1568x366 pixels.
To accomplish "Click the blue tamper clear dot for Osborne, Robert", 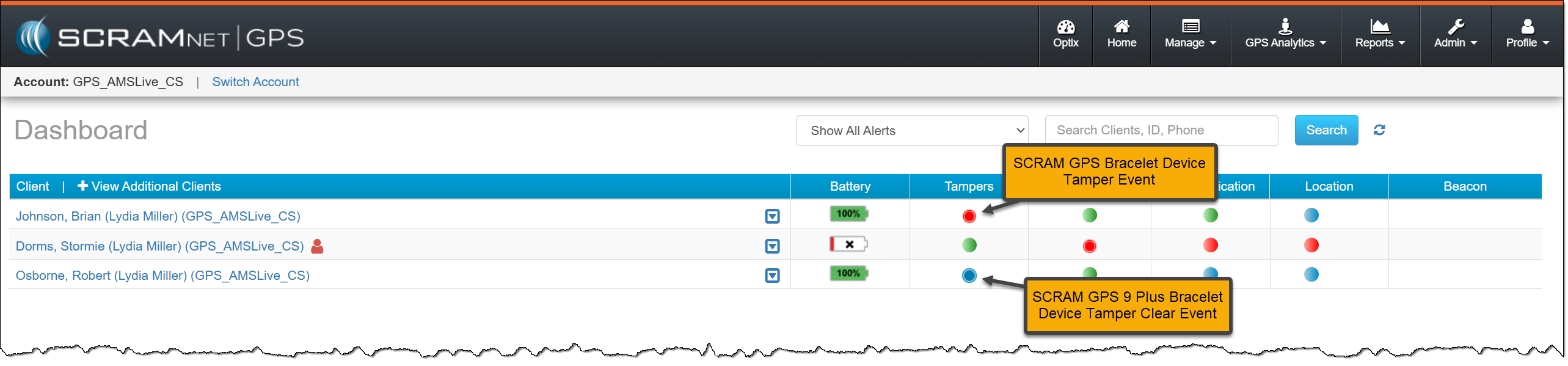I will [x=969, y=276].
